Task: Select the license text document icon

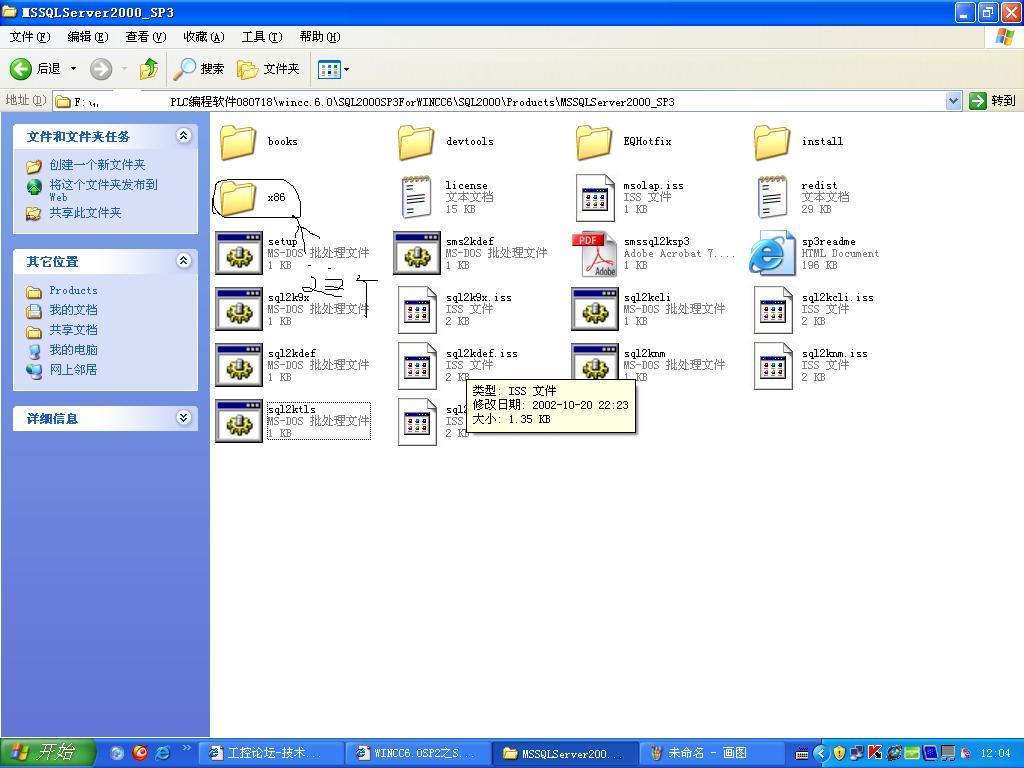Action: pyautogui.click(x=416, y=197)
